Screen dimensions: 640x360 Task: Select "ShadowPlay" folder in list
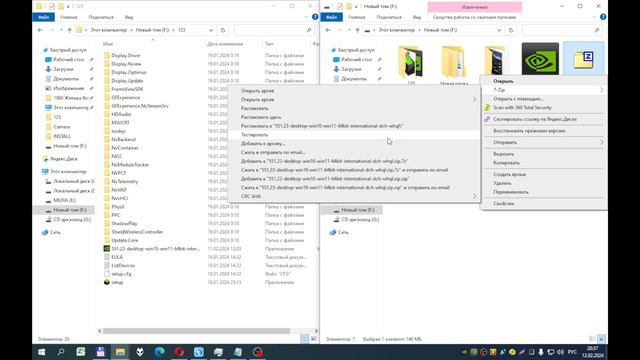[x=124, y=223]
